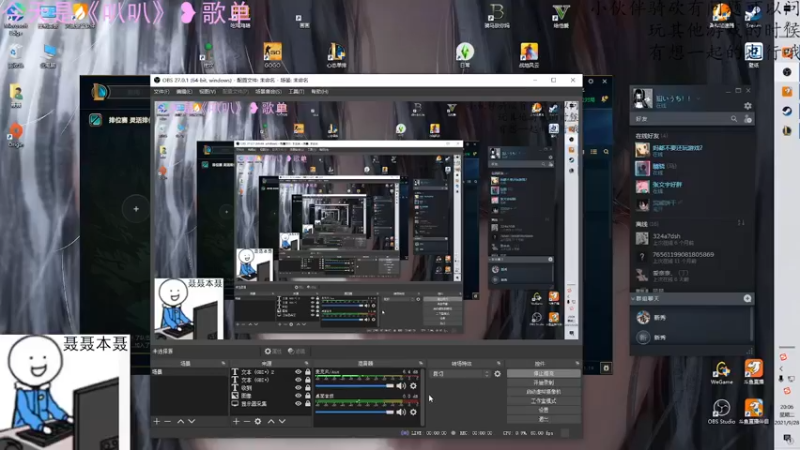Image resolution: width=800 pixels, height=450 pixels.
Task: Click the League client settings gear
Action: (591, 81)
